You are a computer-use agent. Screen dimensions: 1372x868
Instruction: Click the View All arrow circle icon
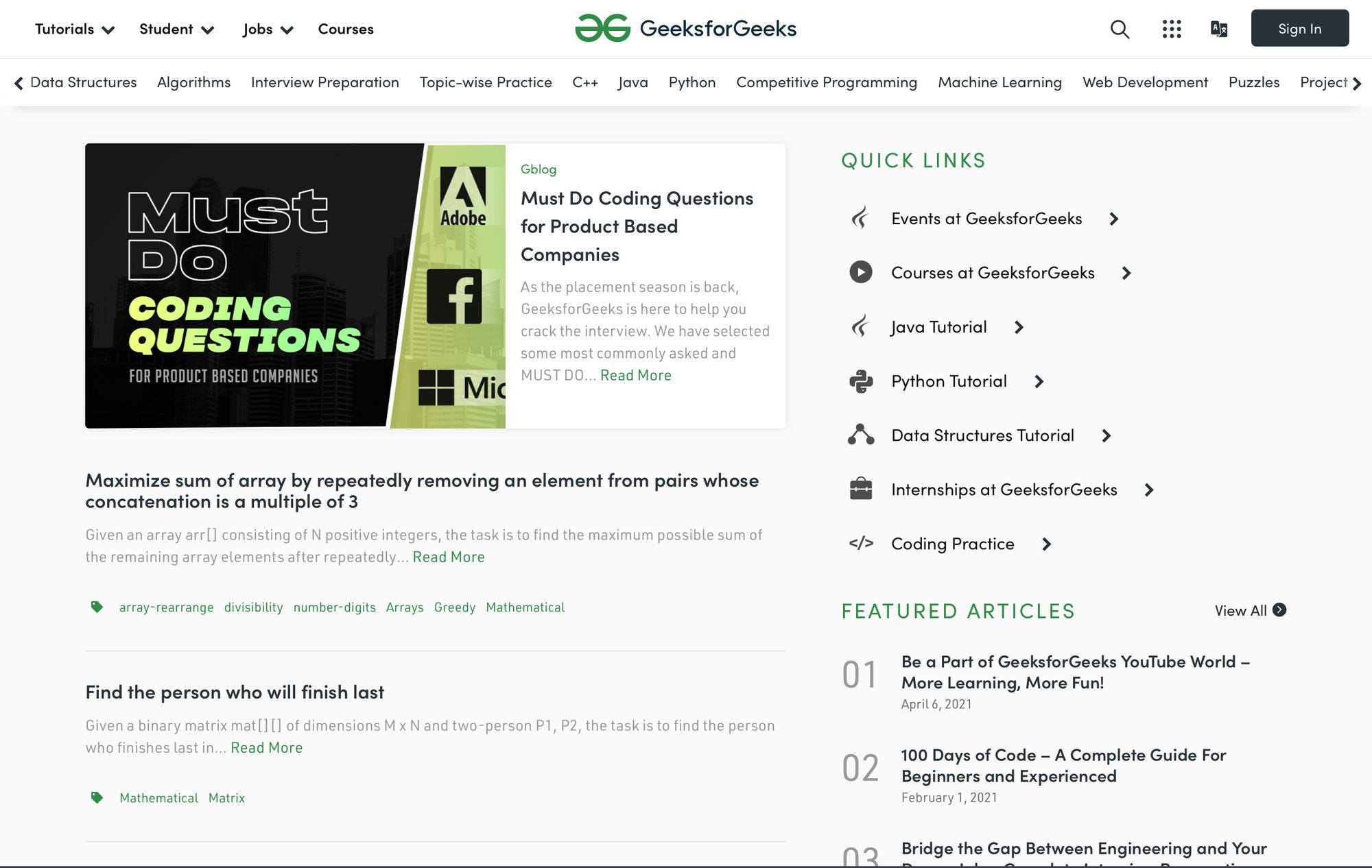(1279, 610)
